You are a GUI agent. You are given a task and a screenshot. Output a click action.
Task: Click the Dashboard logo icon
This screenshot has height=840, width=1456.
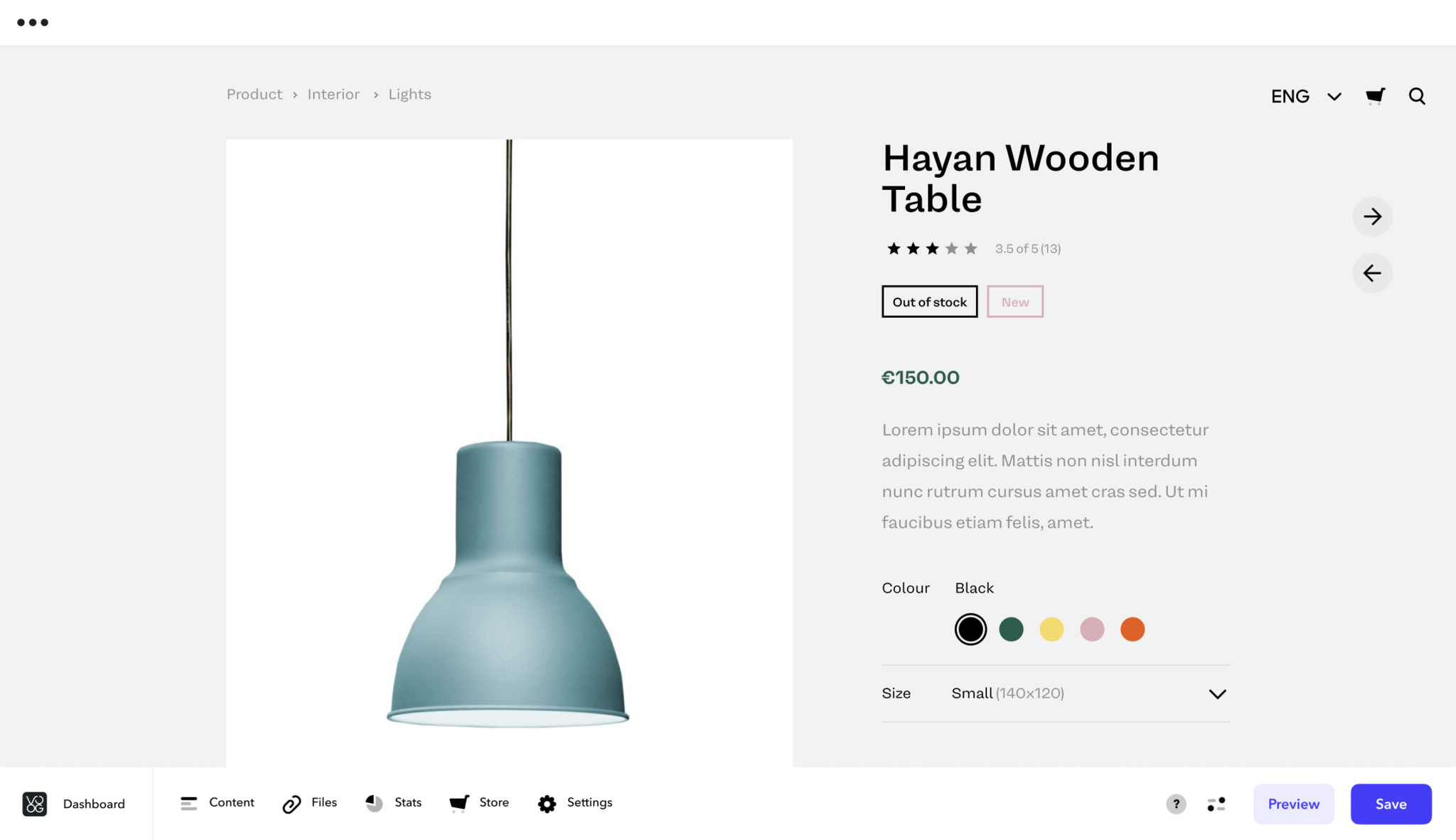[35, 804]
